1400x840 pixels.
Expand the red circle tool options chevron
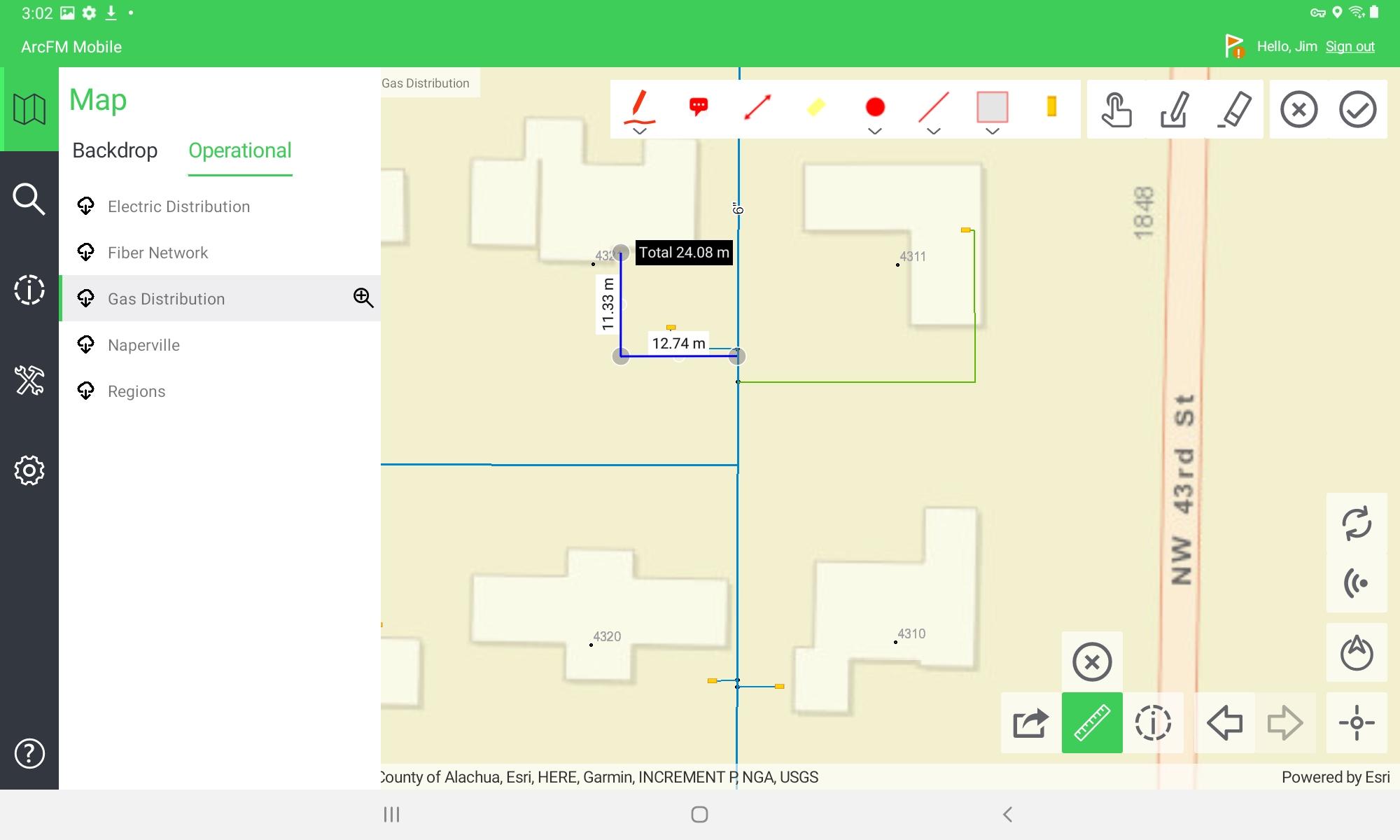[875, 131]
